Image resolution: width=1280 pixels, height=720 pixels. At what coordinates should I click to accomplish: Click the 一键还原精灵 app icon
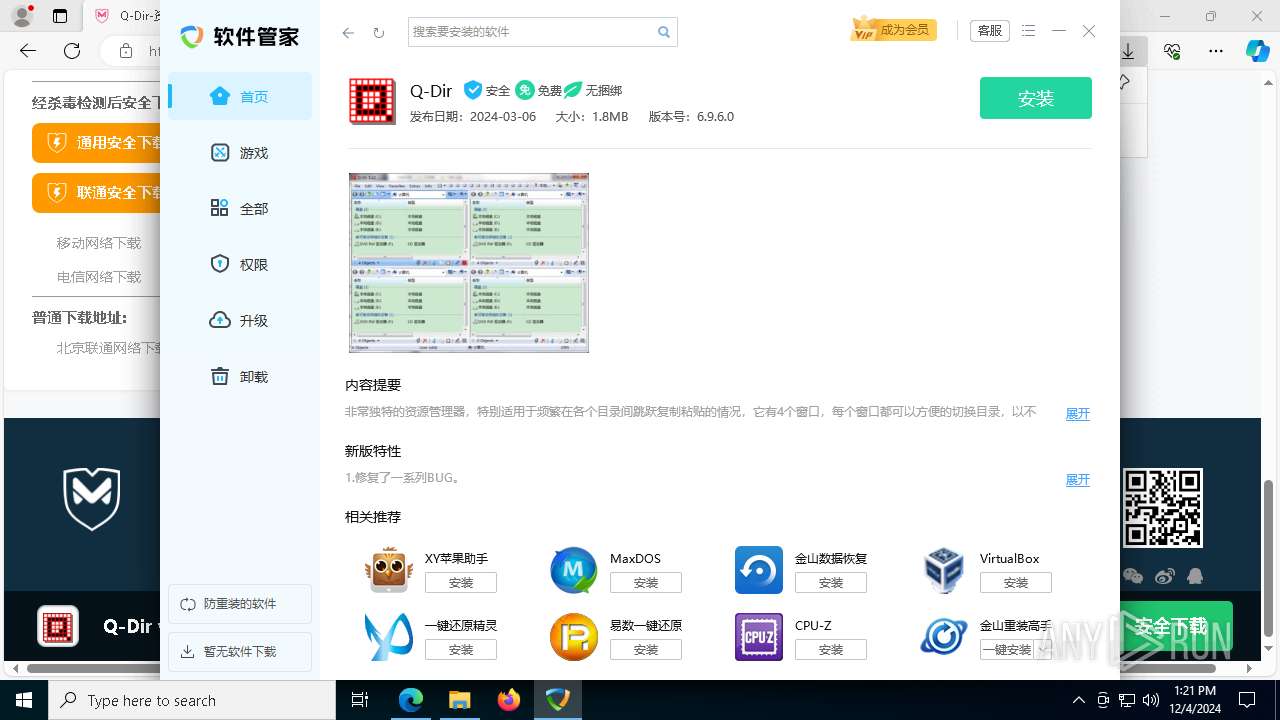point(389,637)
